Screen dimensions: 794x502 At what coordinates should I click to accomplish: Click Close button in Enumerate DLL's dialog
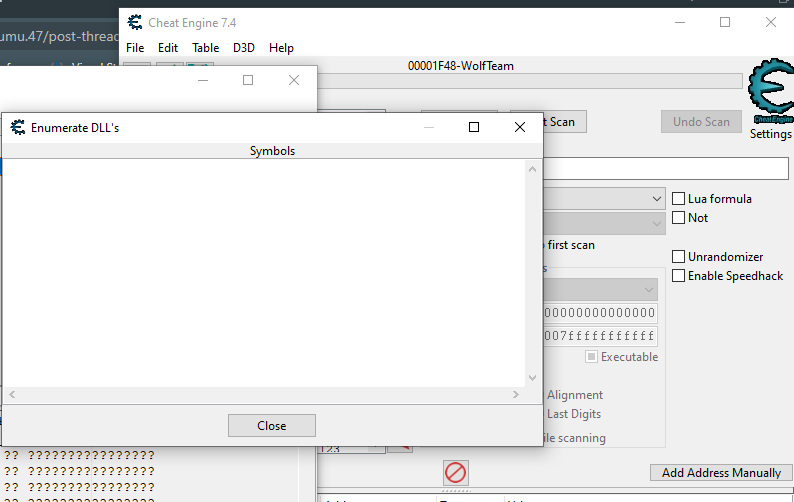click(271, 426)
